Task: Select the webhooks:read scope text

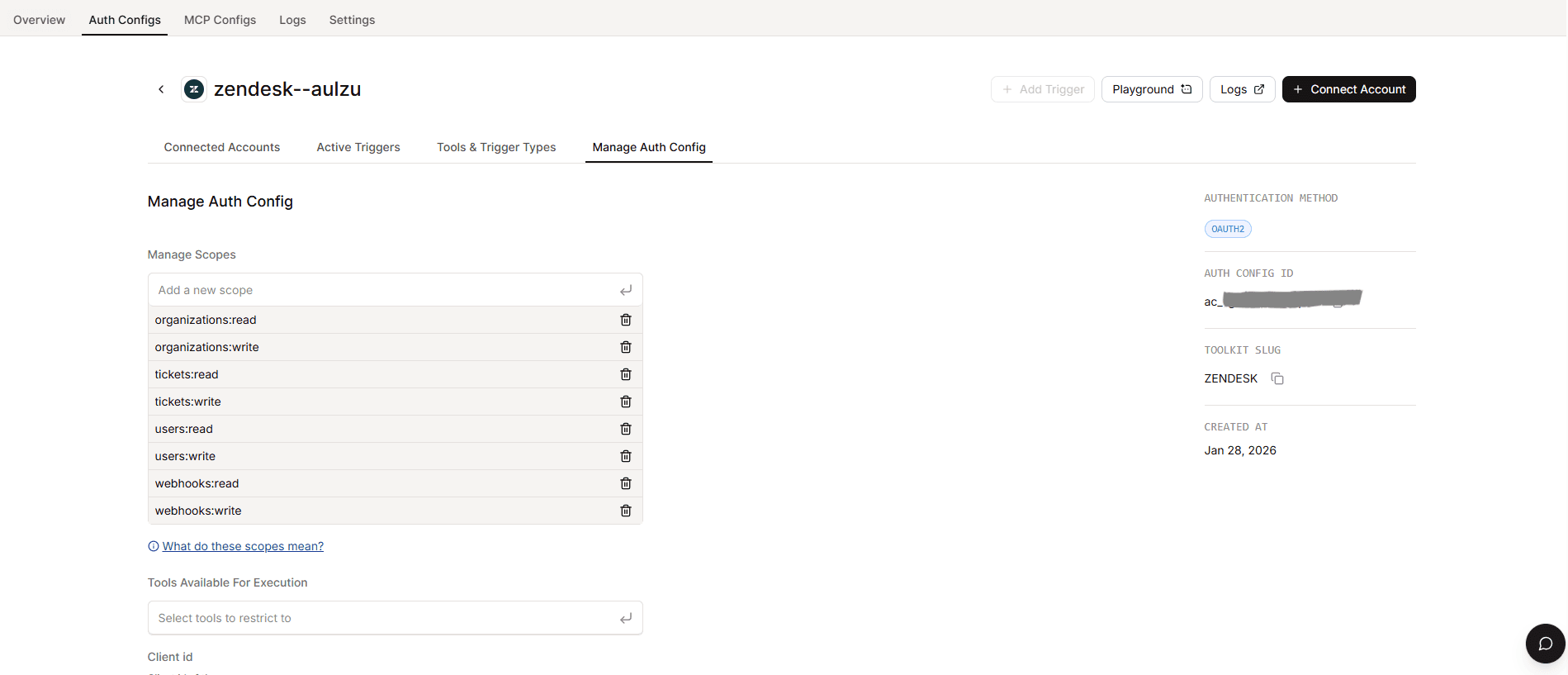Action: point(197,483)
